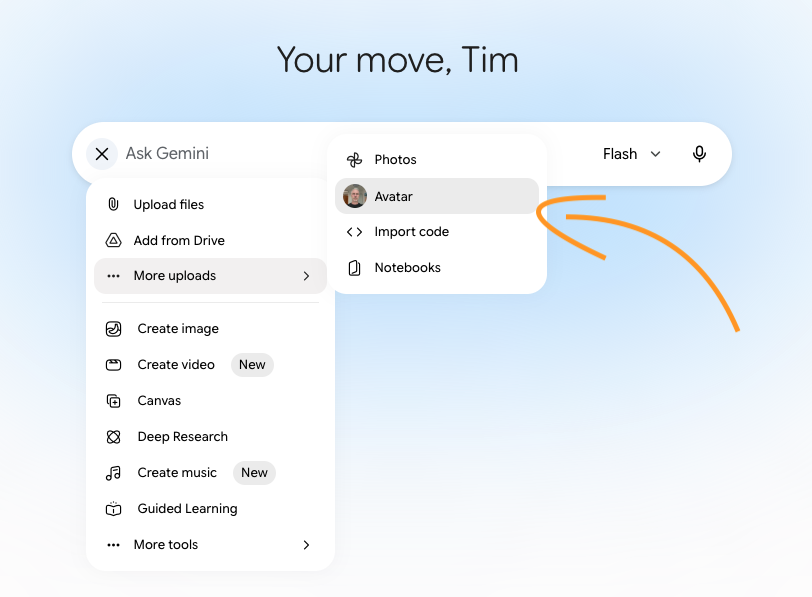The width and height of the screenshot is (812, 597).
Task: Click the Avatar profile thumbnail
Action: [355, 196]
